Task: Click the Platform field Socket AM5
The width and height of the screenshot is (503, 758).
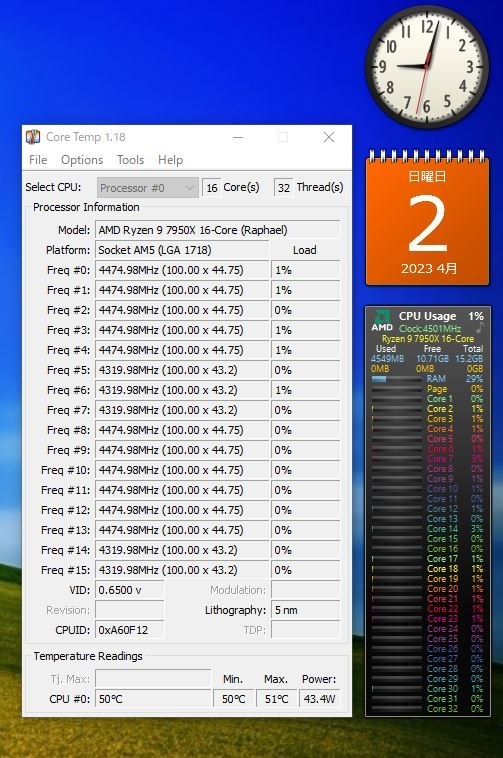Action: pyautogui.click(x=182, y=250)
